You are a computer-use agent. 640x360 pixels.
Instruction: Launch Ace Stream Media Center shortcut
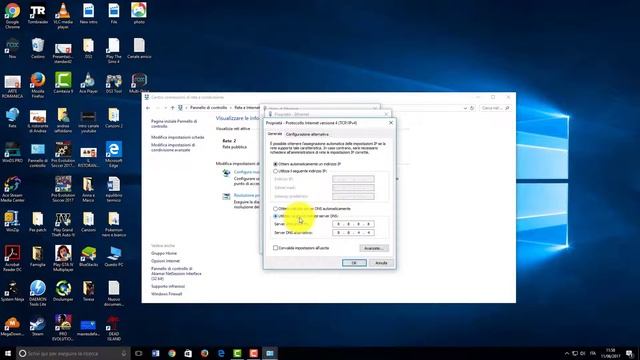pyautogui.click(x=12, y=189)
